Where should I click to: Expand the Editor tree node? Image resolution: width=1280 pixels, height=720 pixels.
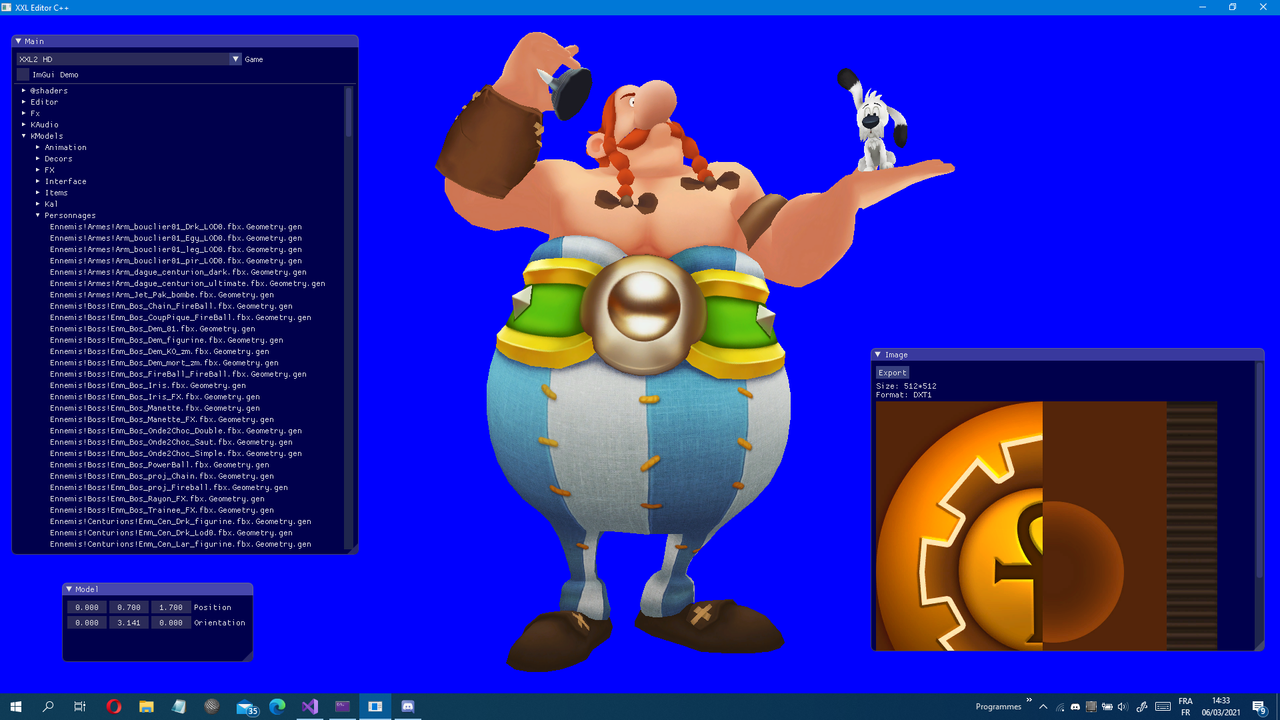point(24,102)
